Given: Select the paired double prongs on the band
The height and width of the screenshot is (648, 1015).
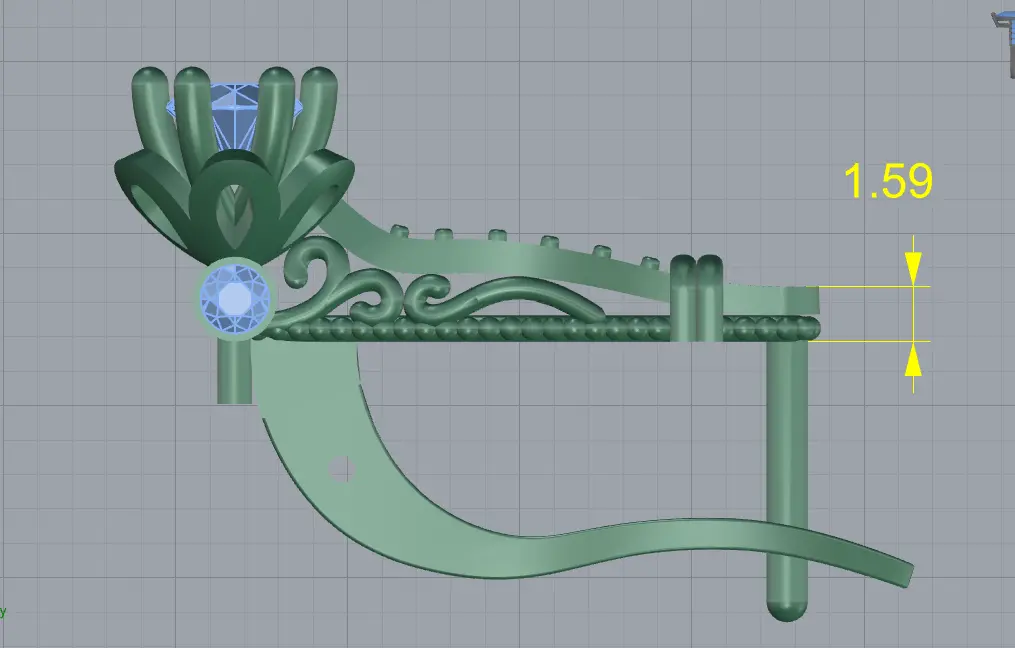Looking at the screenshot, I should coord(696,298).
